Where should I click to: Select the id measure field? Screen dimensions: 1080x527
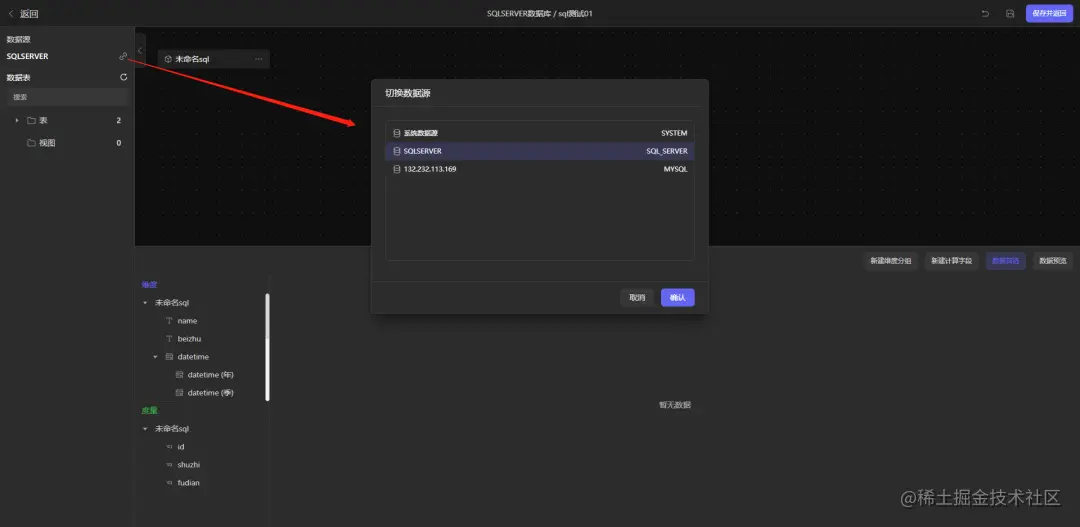[181, 447]
